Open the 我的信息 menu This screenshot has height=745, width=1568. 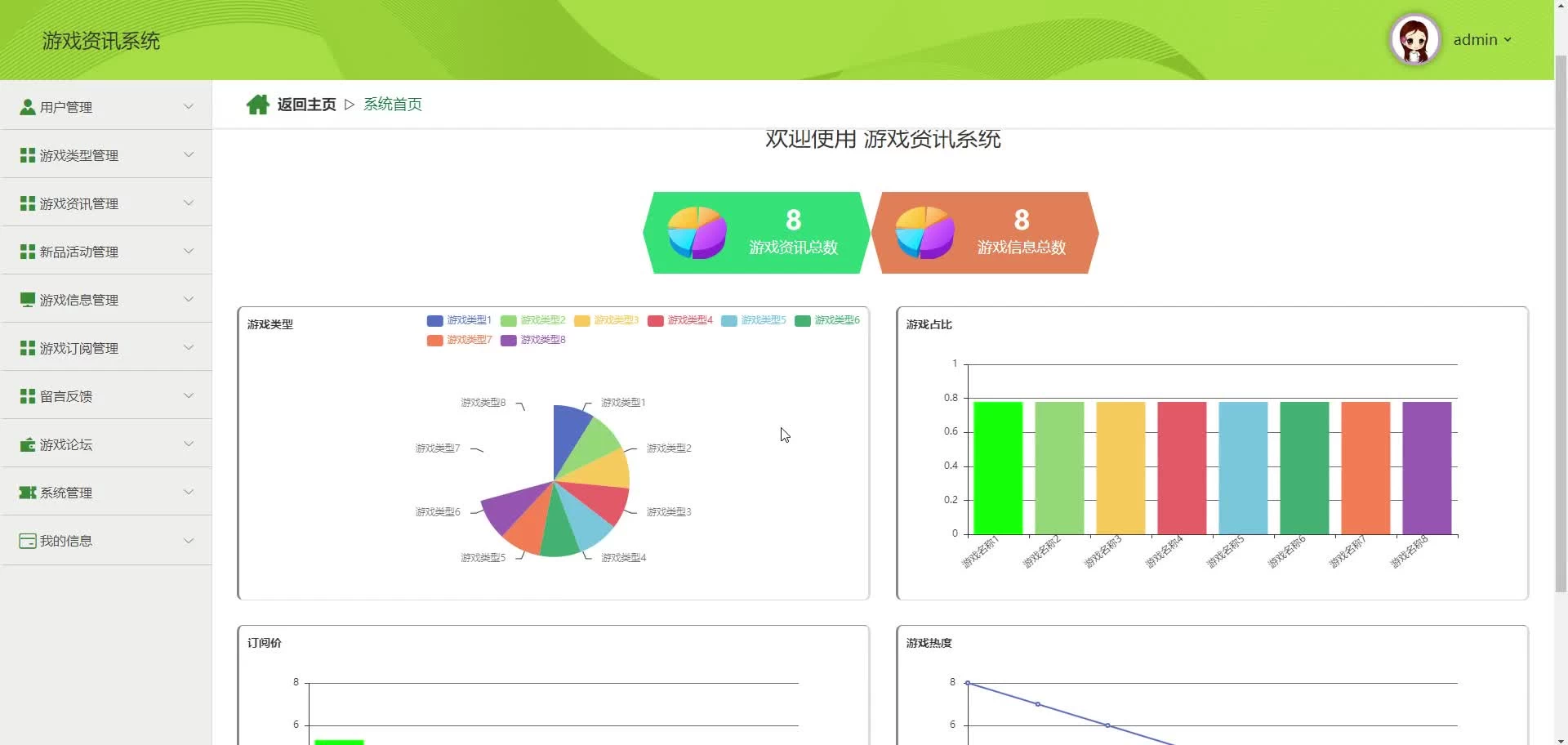(106, 540)
